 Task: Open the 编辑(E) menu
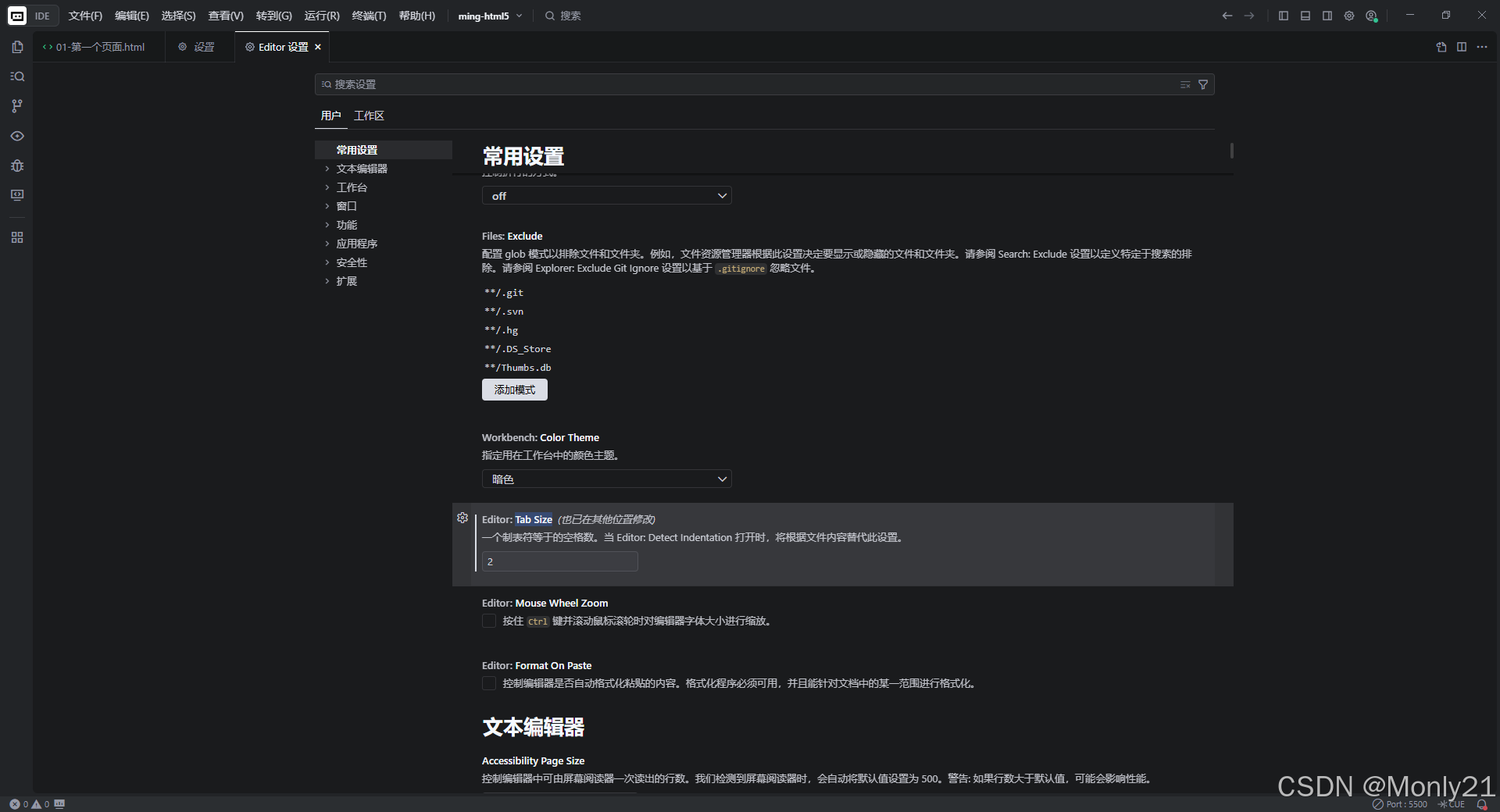[x=131, y=16]
